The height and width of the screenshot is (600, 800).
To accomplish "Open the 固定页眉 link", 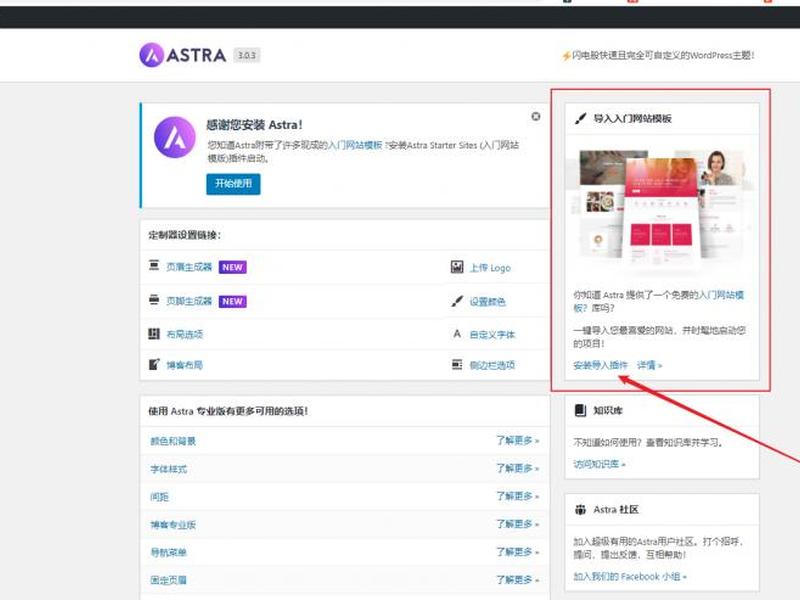I will [x=168, y=580].
